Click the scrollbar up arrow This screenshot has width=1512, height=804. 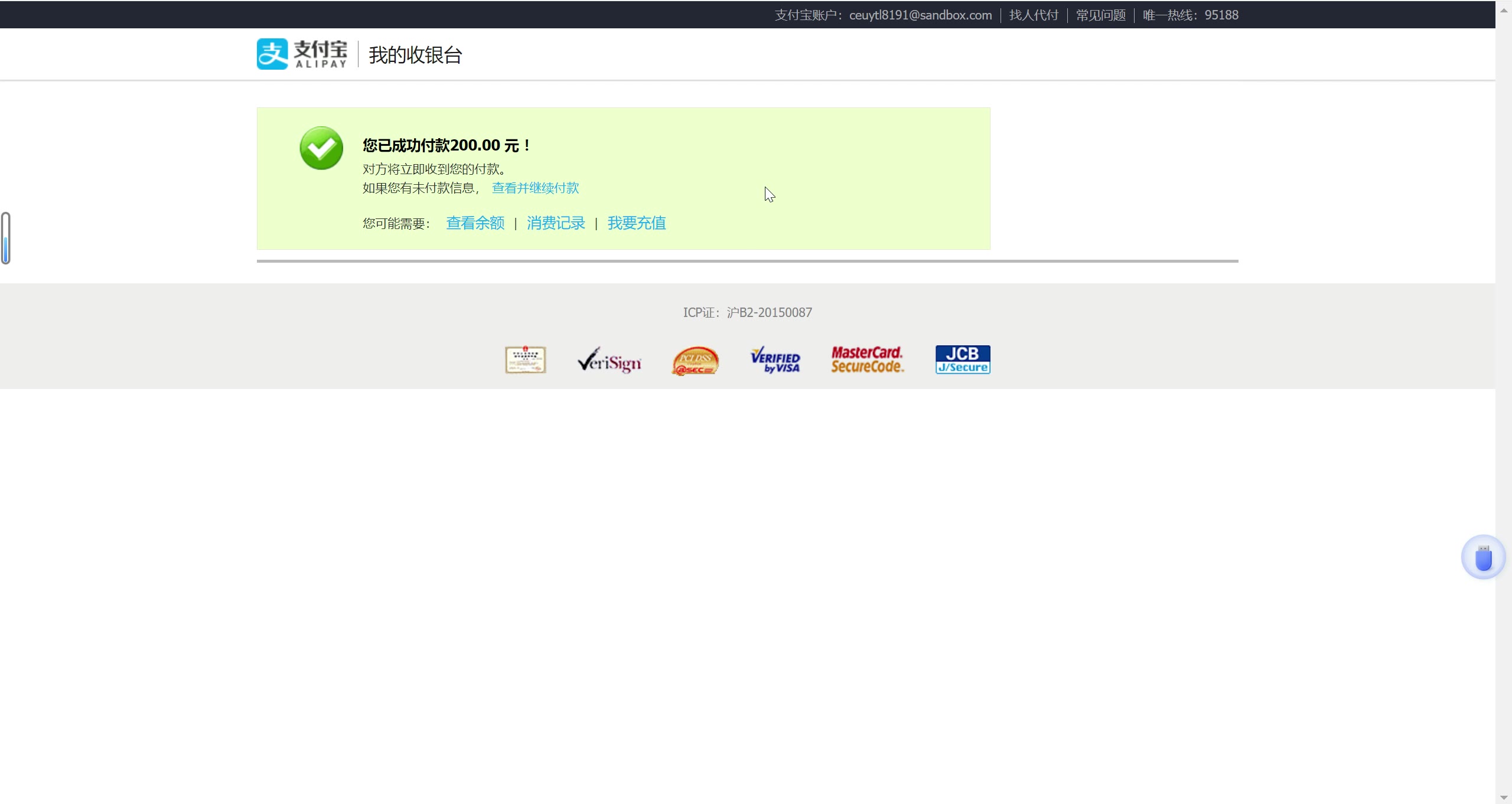pos(1504,9)
